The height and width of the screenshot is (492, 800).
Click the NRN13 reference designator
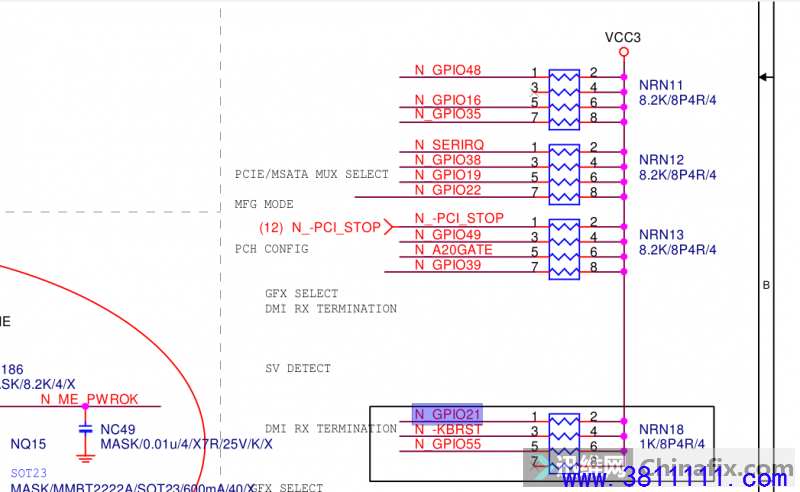point(661,235)
